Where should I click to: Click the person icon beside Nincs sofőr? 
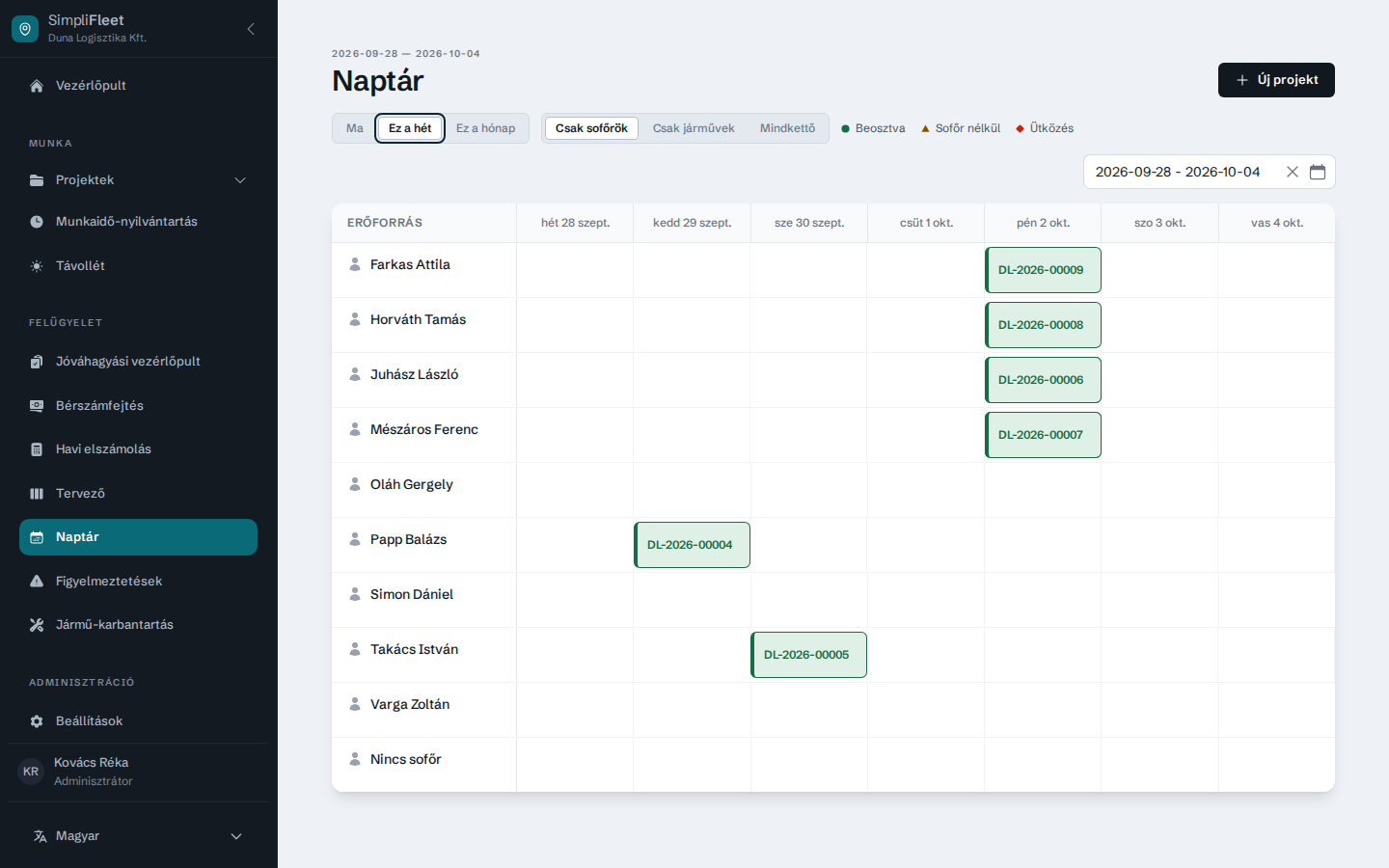click(355, 759)
